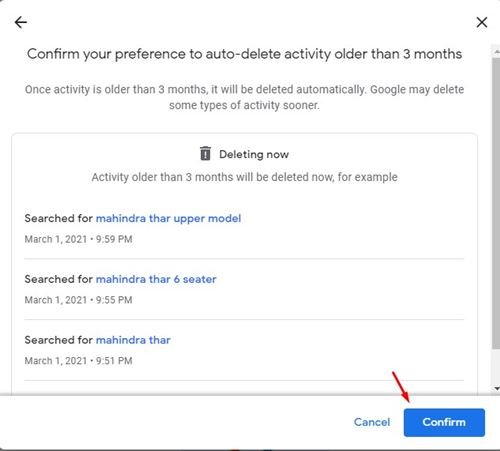Cancel the auto-delete preference
This screenshot has height=451, width=500.
(x=372, y=422)
